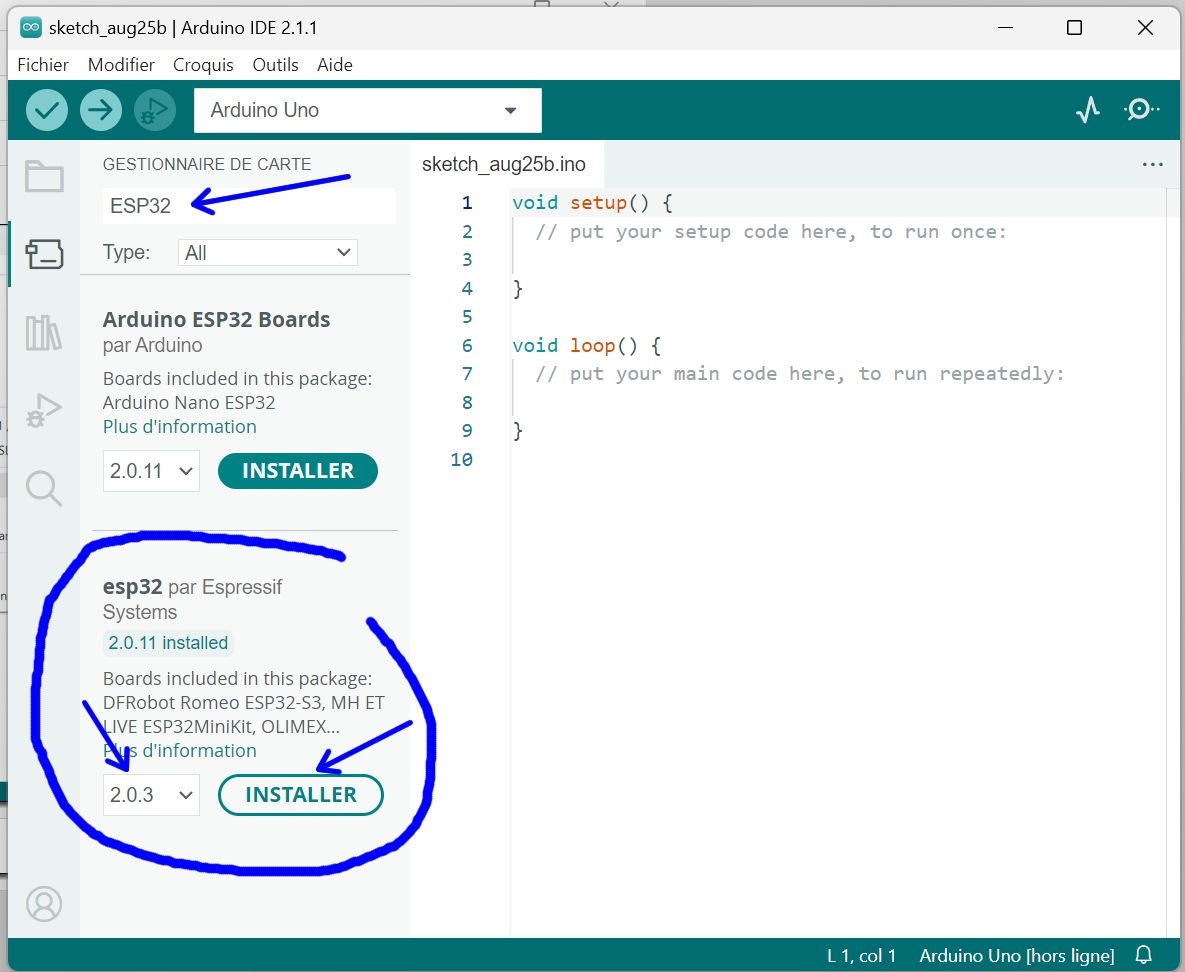Open the Arduino Uno board selector dropdown
1185x972 pixels.
coord(367,110)
